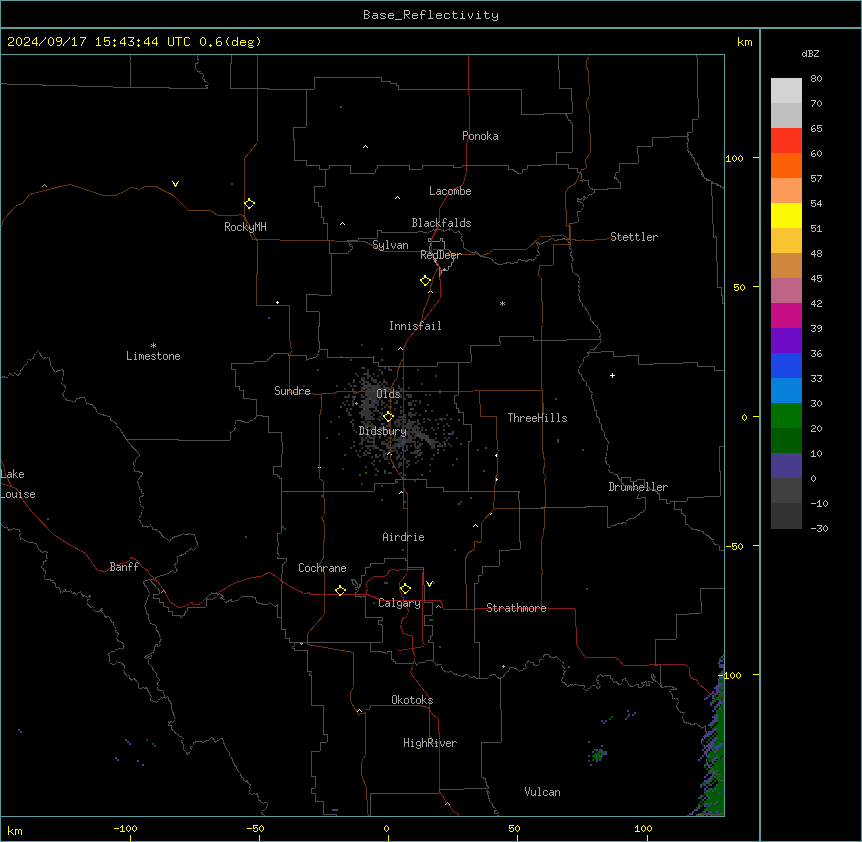862x842 pixels.
Task: Click the Ponoka city label
Action: [480, 136]
